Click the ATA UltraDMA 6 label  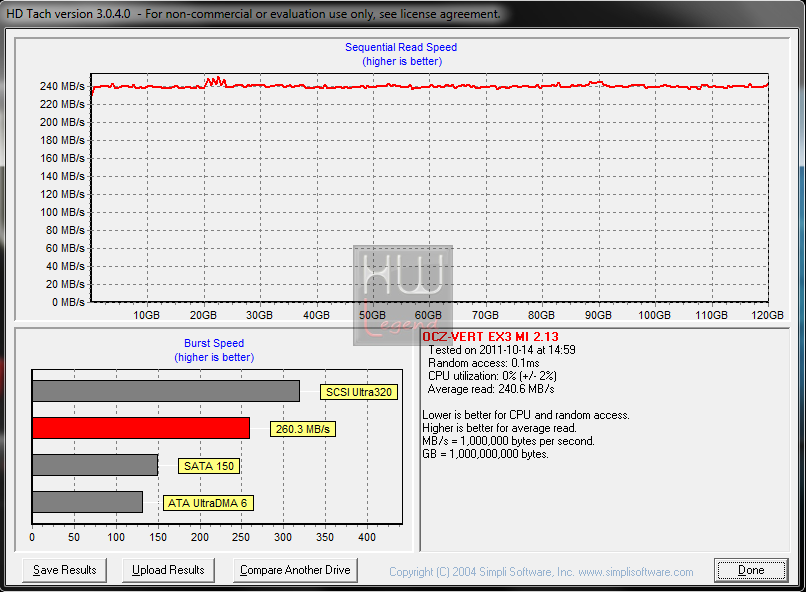pos(208,503)
